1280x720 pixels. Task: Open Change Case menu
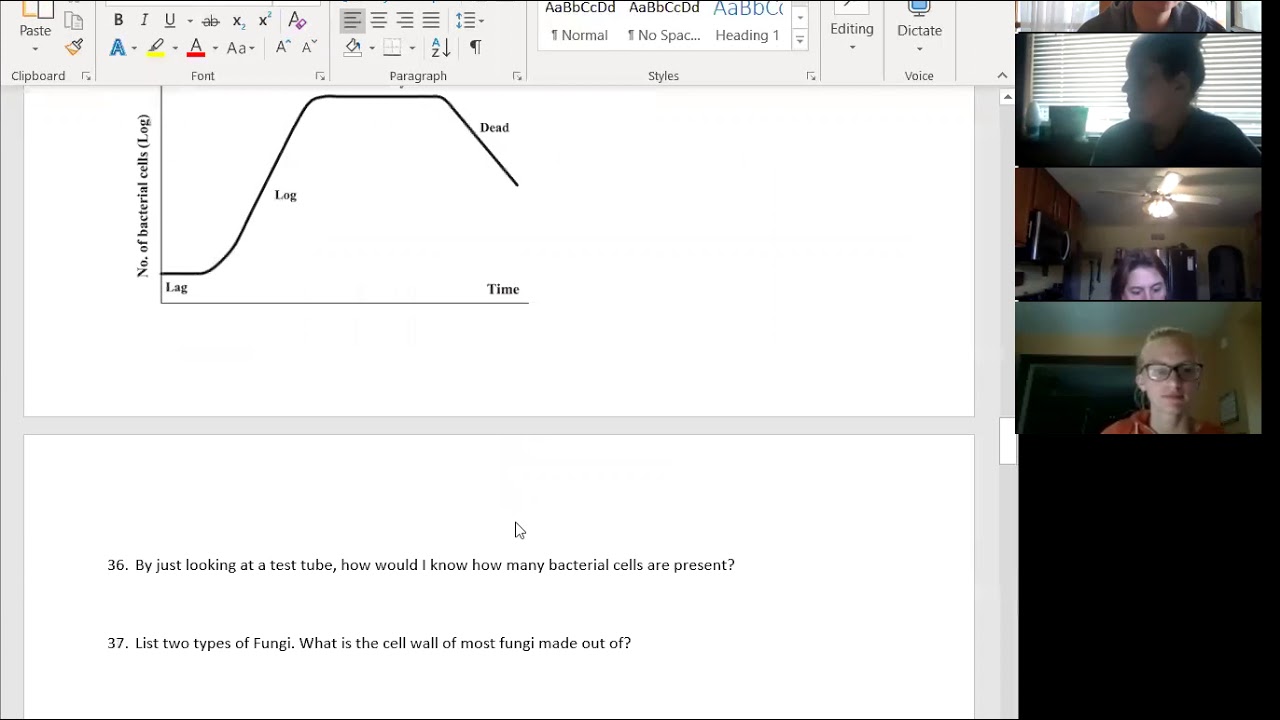click(x=240, y=47)
